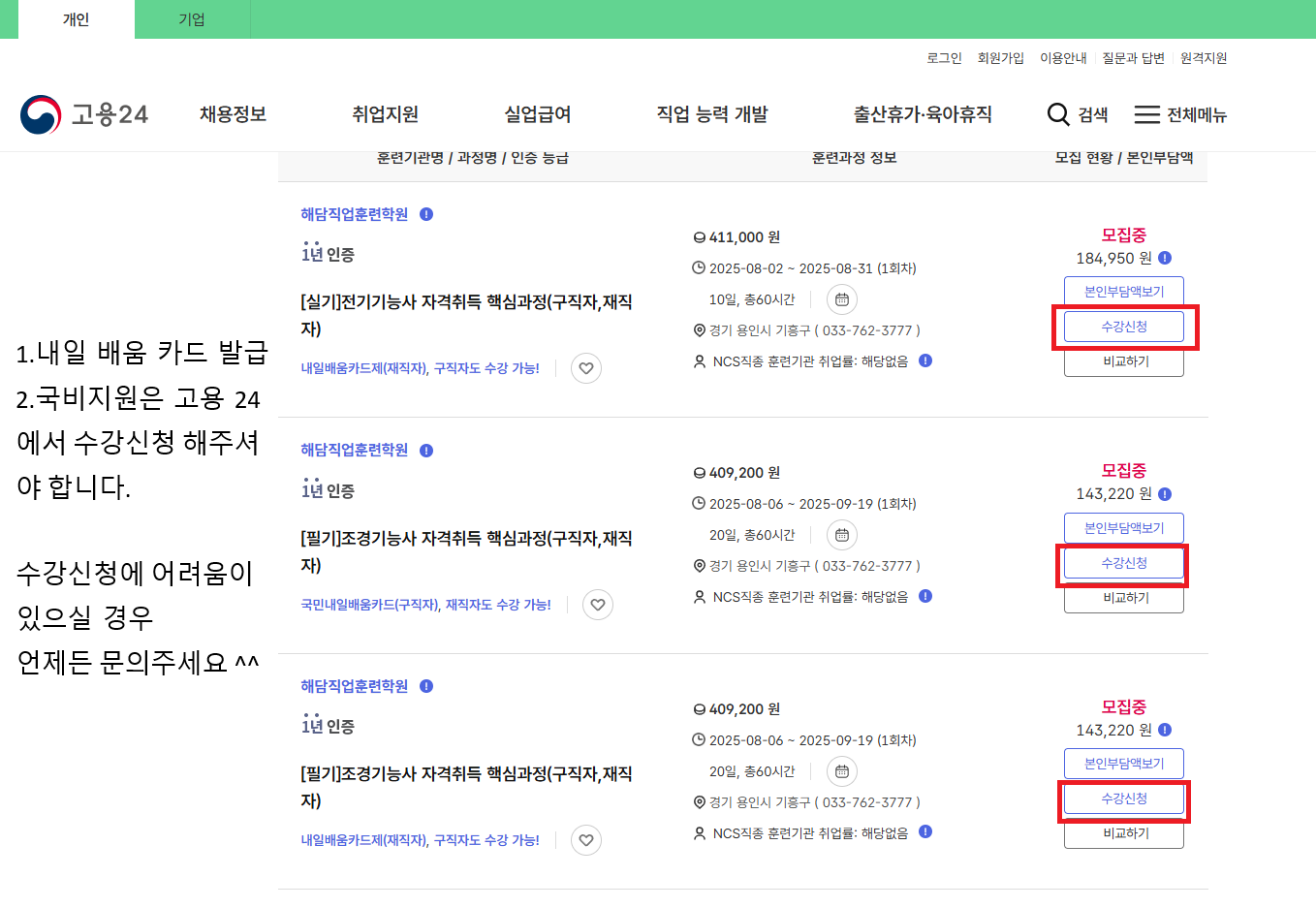Click NCS 취업률 info icon in 전기기능사 course
Screen dimensions: 1316x908
click(925, 360)
